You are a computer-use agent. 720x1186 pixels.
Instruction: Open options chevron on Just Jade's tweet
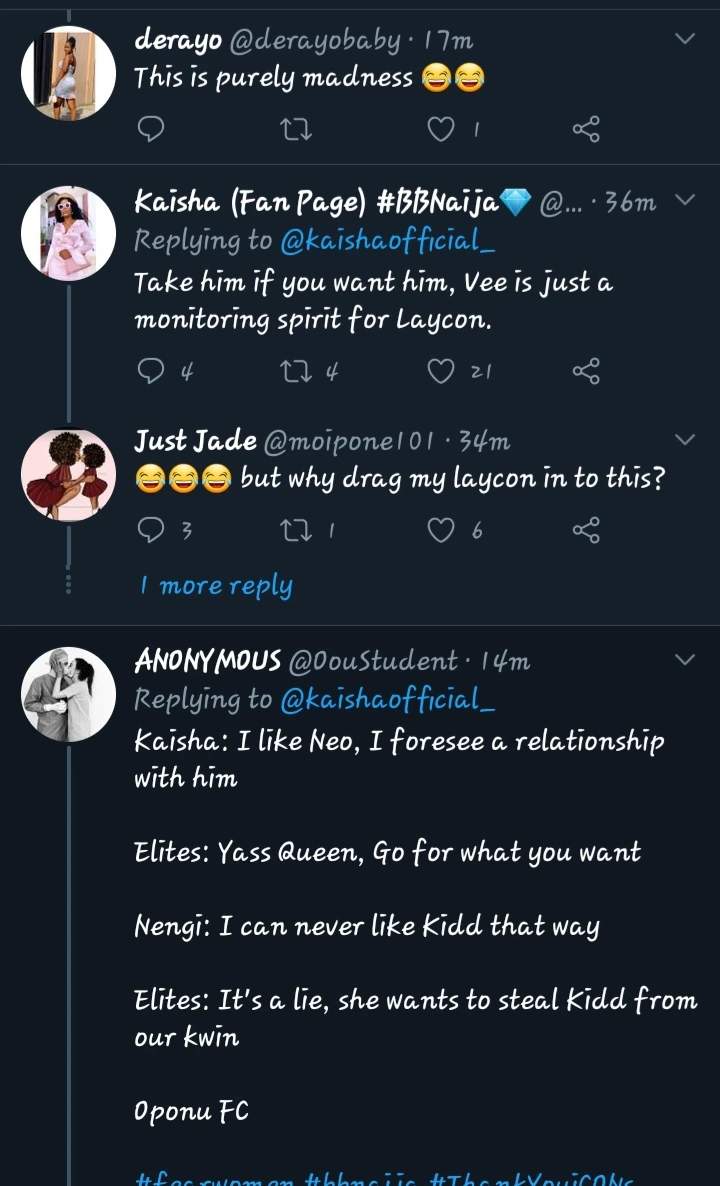685,440
